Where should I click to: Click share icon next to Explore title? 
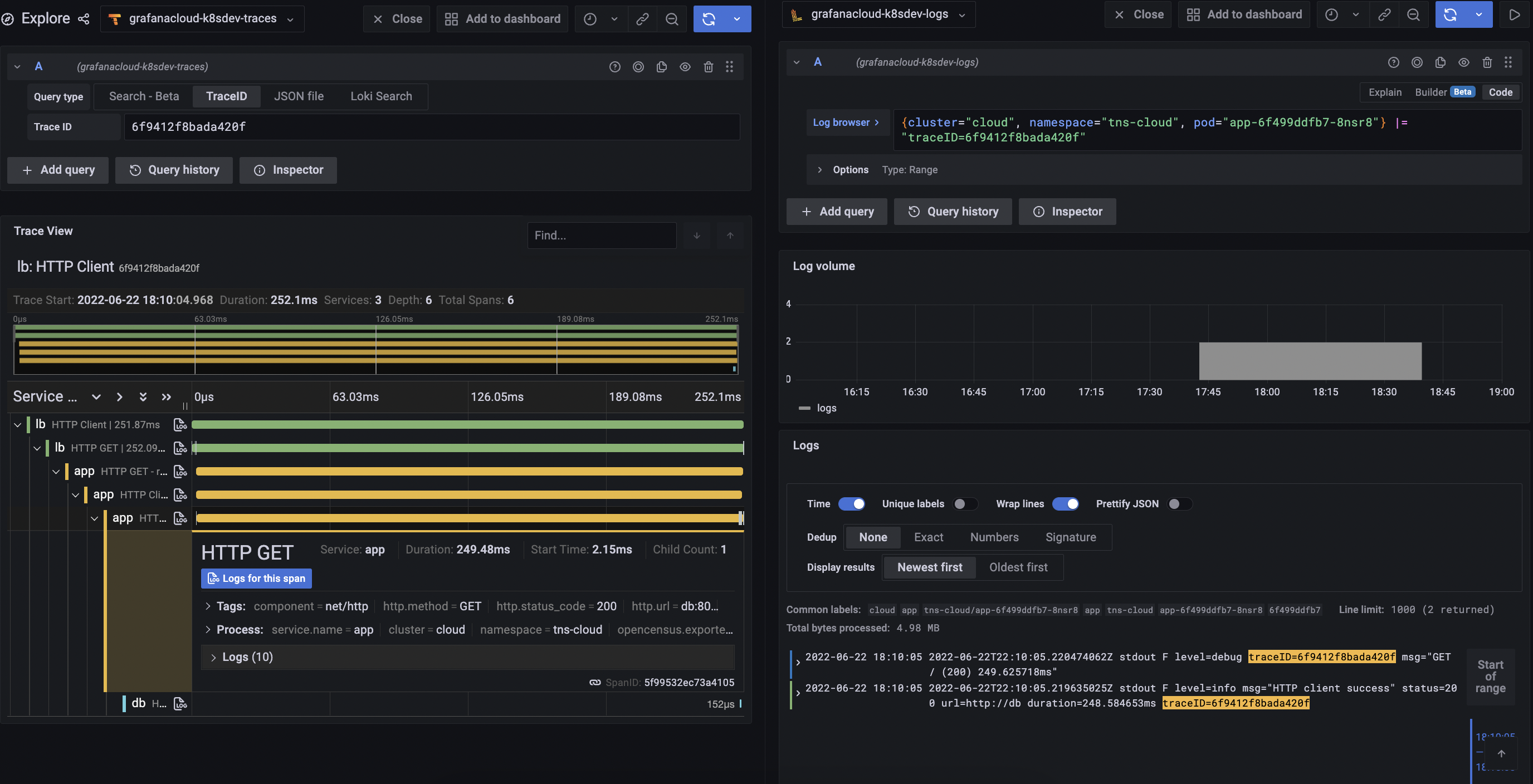pyautogui.click(x=84, y=19)
